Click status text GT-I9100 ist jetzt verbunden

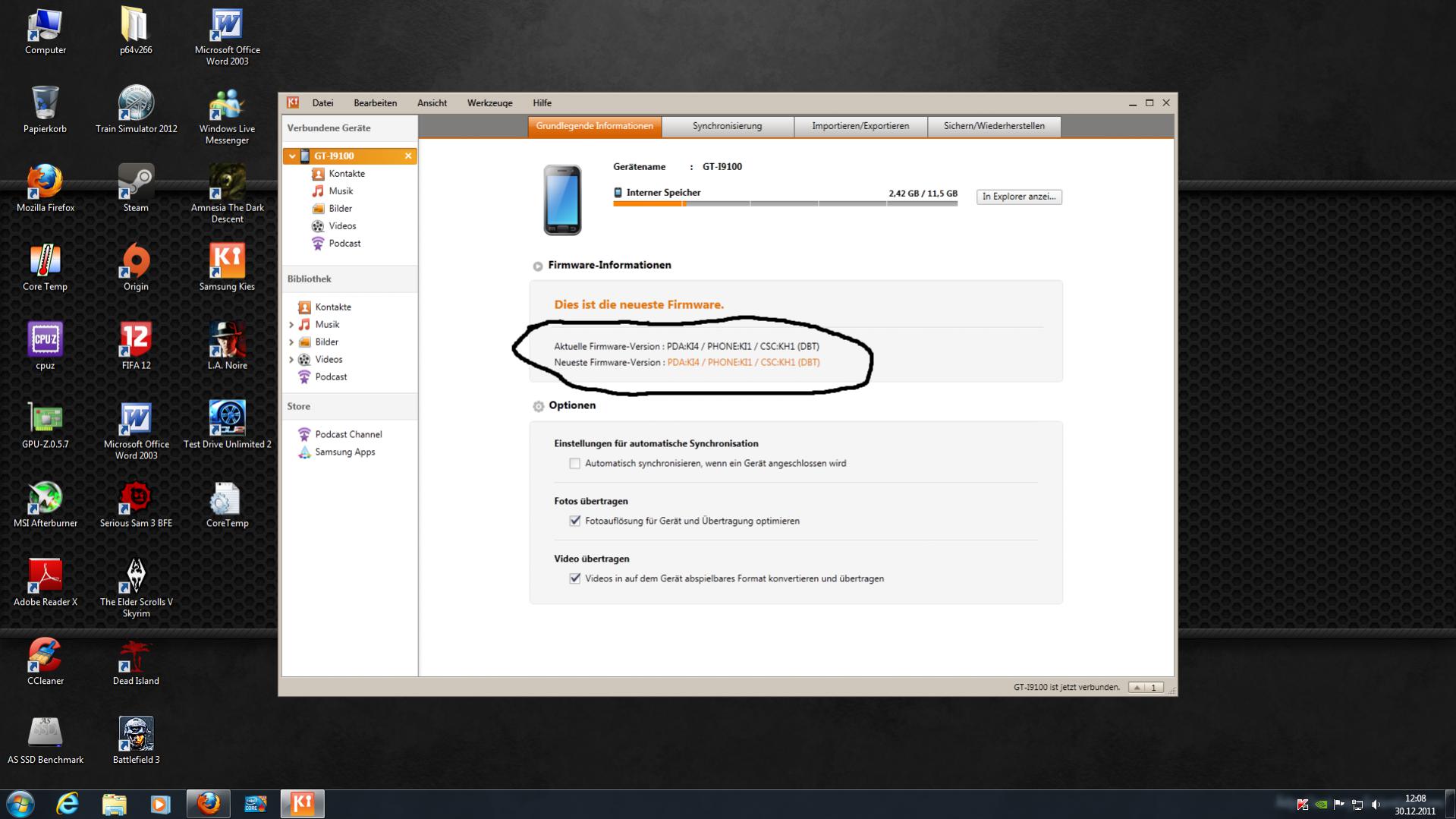coord(1066,688)
